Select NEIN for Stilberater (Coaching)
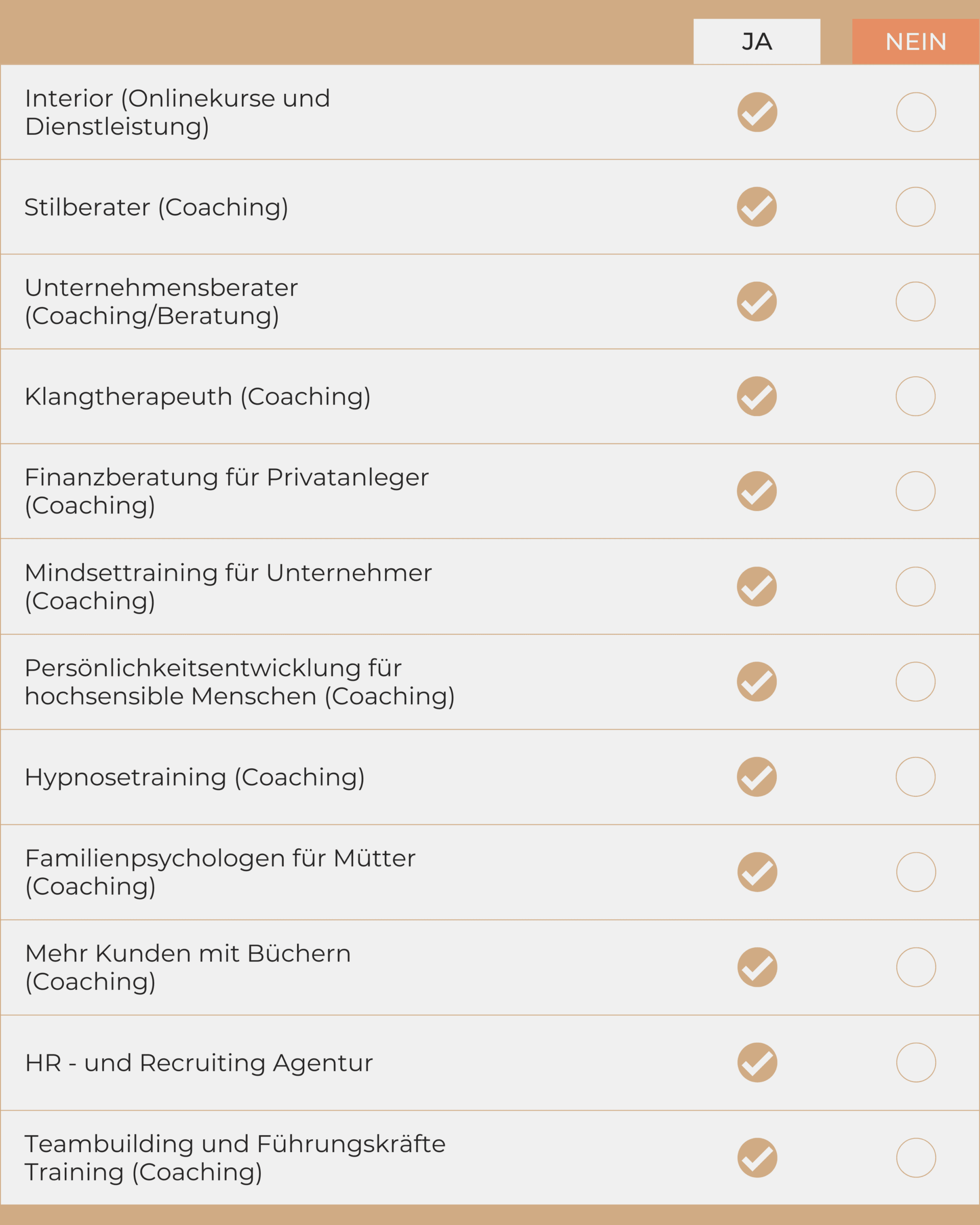The image size is (980, 1225). (x=915, y=207)
